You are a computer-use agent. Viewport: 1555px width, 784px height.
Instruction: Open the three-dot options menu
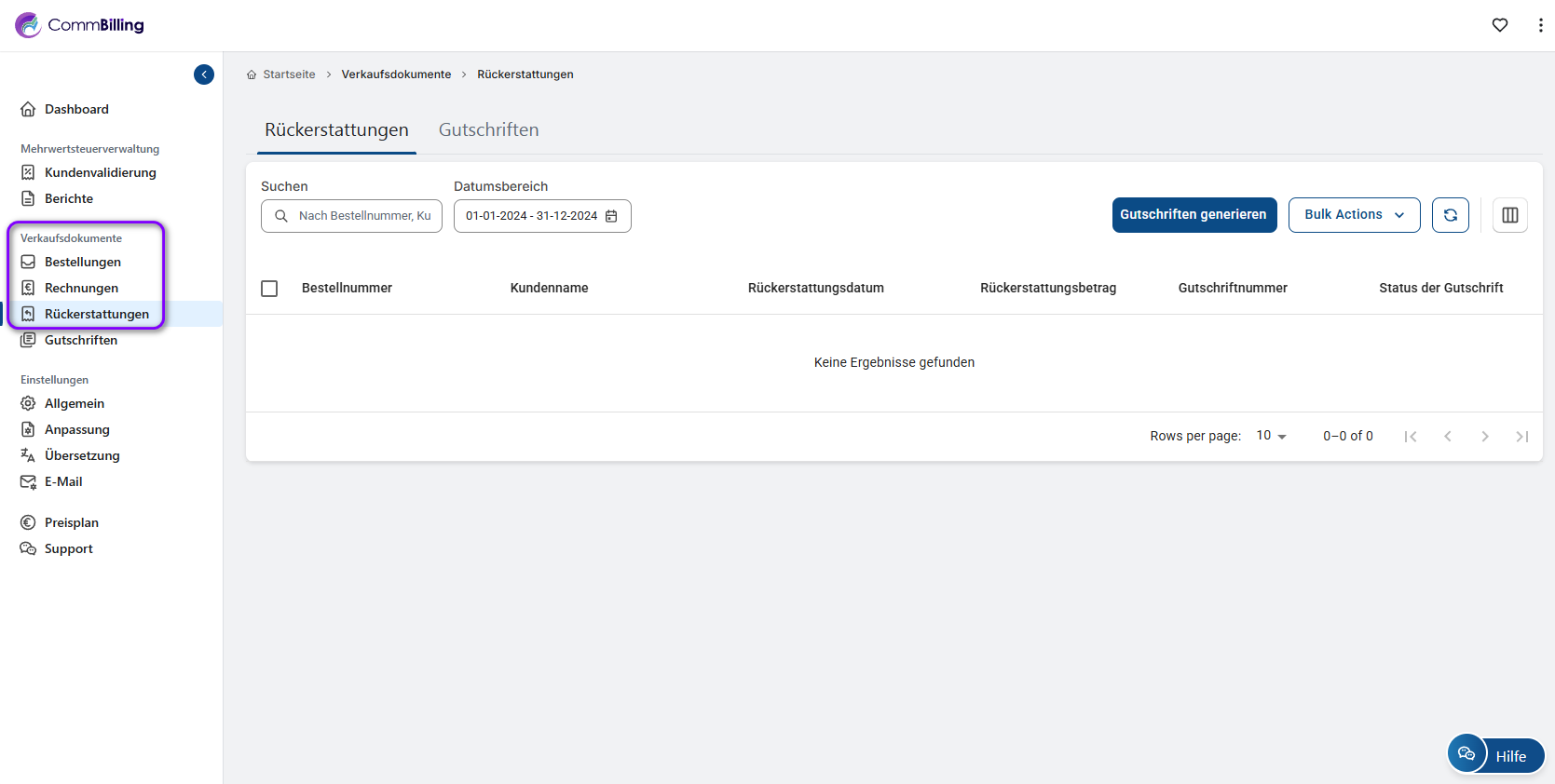[x=1539, y=25]
